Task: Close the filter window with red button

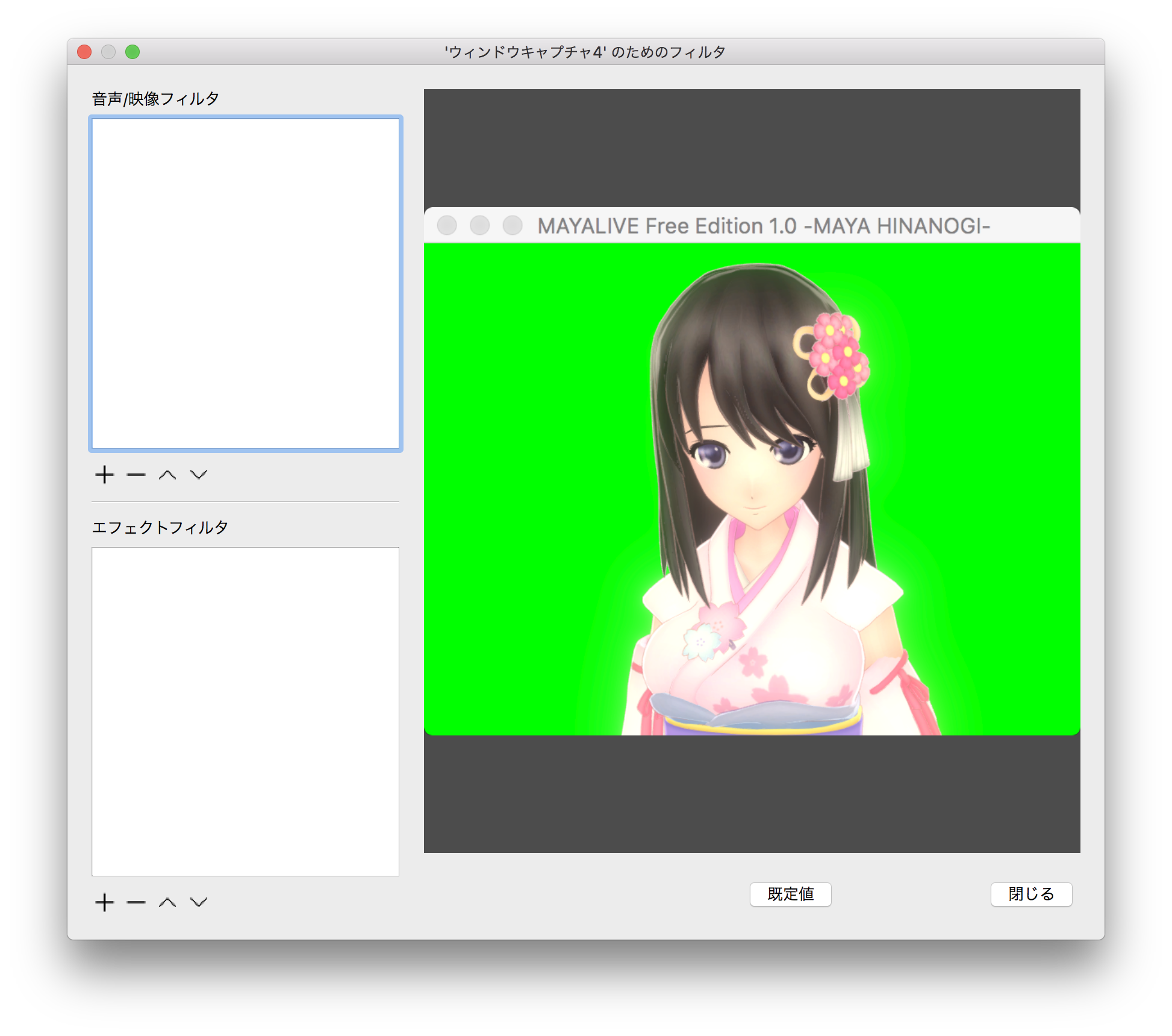Action: [84, 52]
